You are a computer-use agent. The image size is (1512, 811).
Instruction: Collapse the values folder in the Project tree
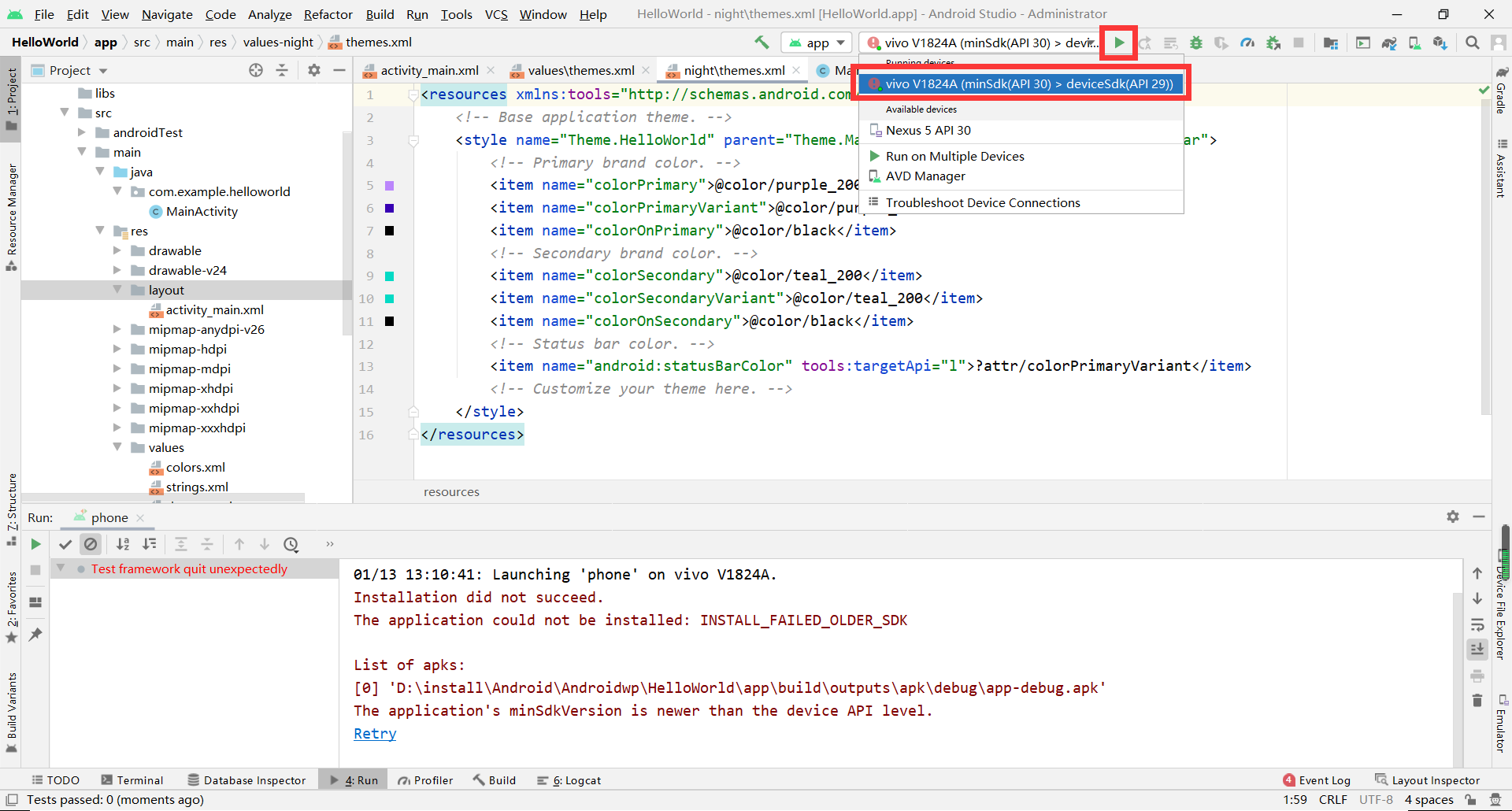[118, 447]
